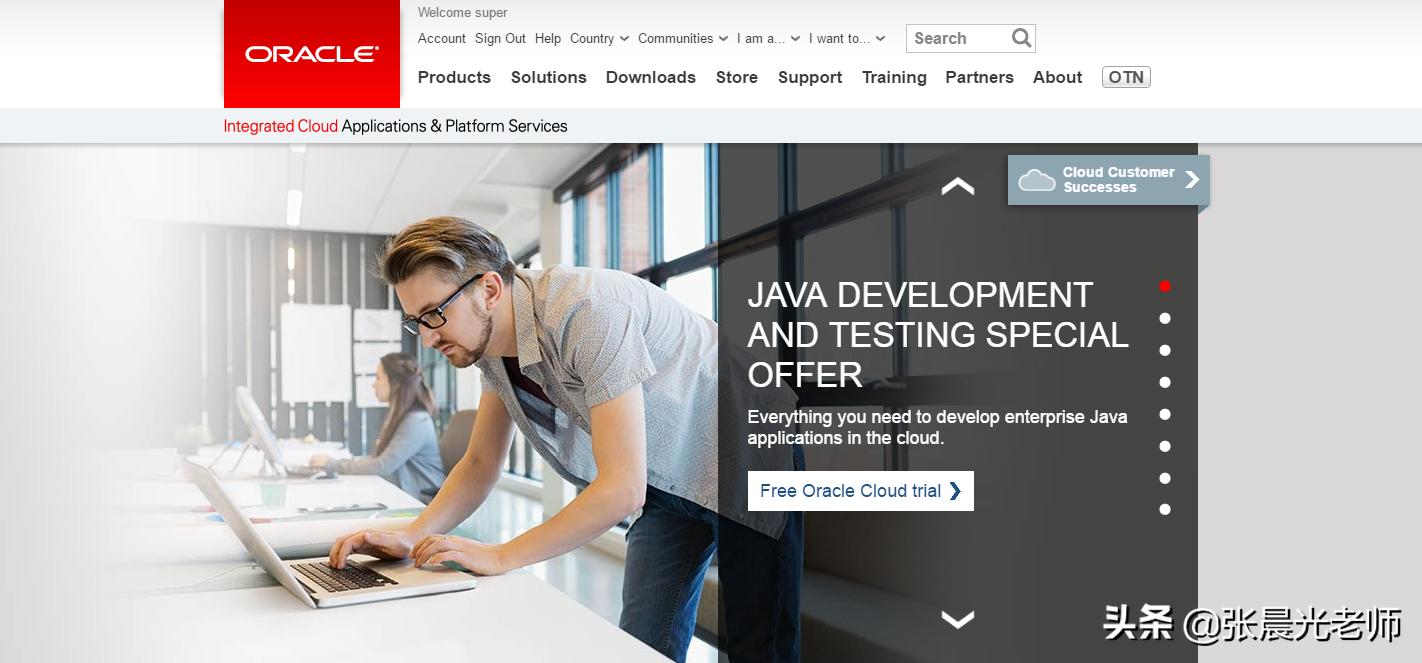
Task: Click the Free Oracle Cloud trial button
Action: [860, 491]
